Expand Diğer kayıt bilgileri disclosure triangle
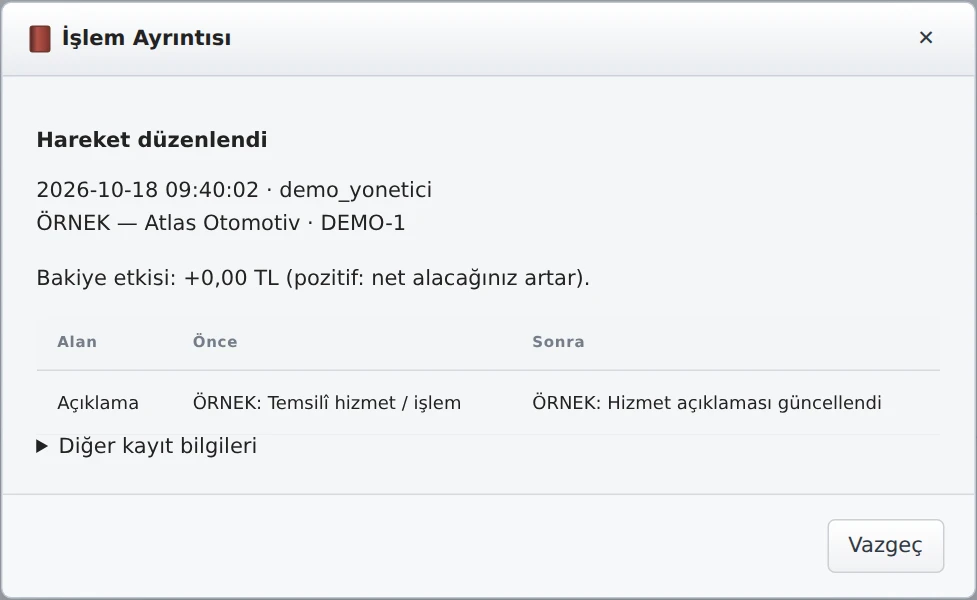This screenshot has width=977, height=600. click(x=42, y=446)
